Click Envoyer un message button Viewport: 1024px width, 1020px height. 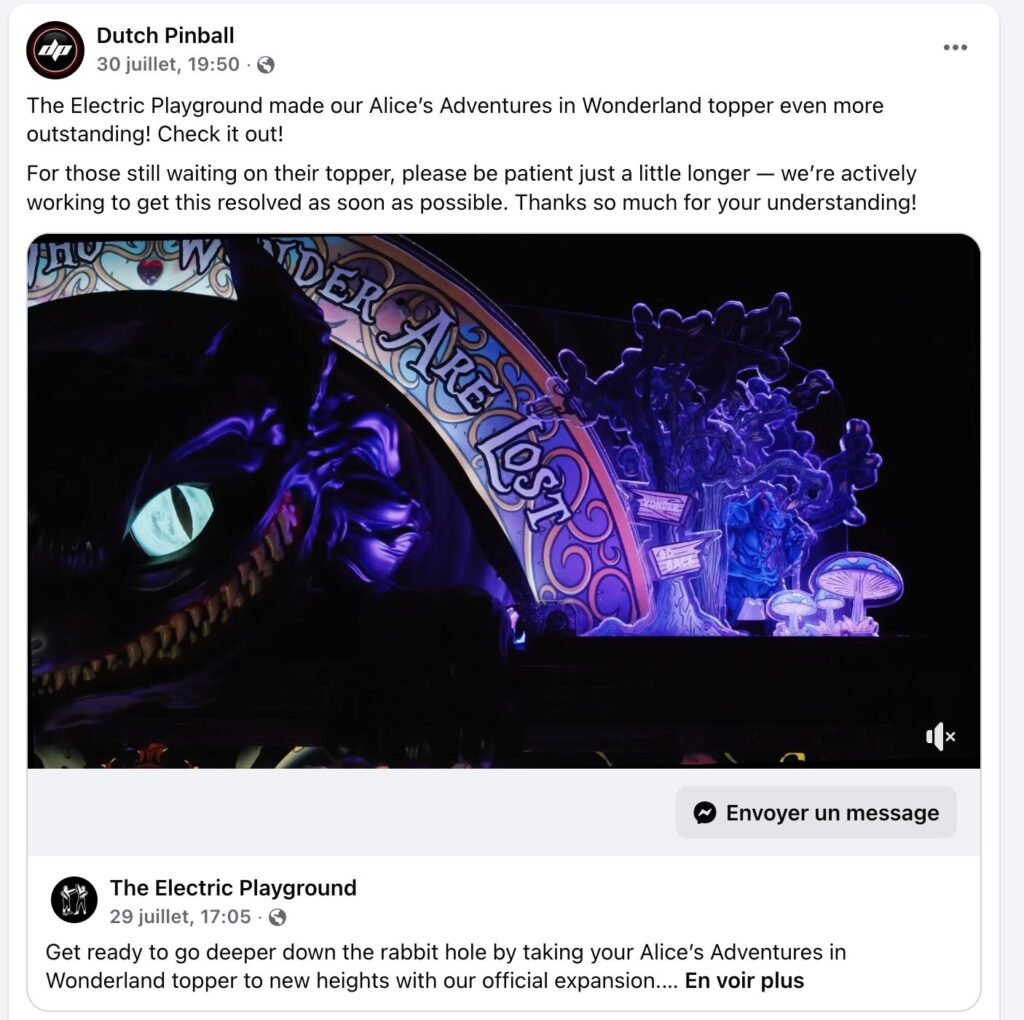point(816,812)
